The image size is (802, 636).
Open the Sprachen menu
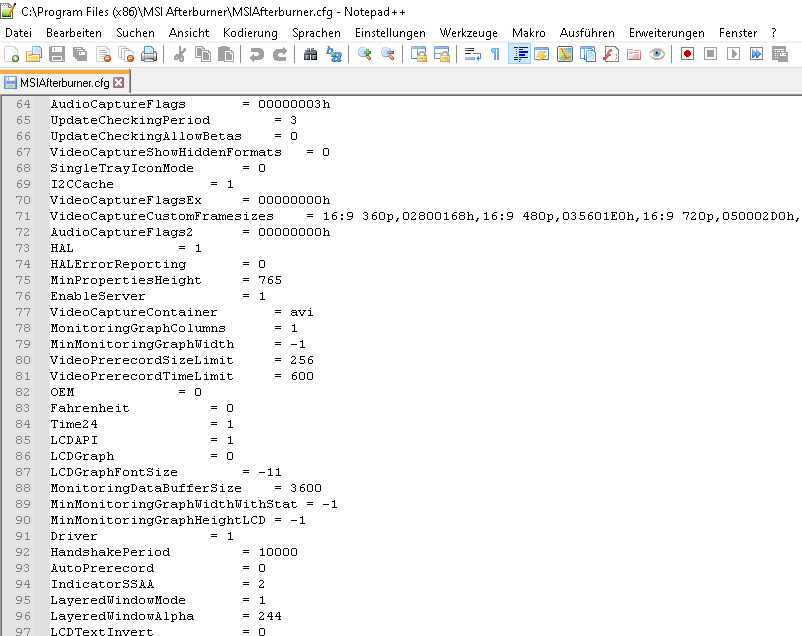pyautogui.click(x=316, y=33)
